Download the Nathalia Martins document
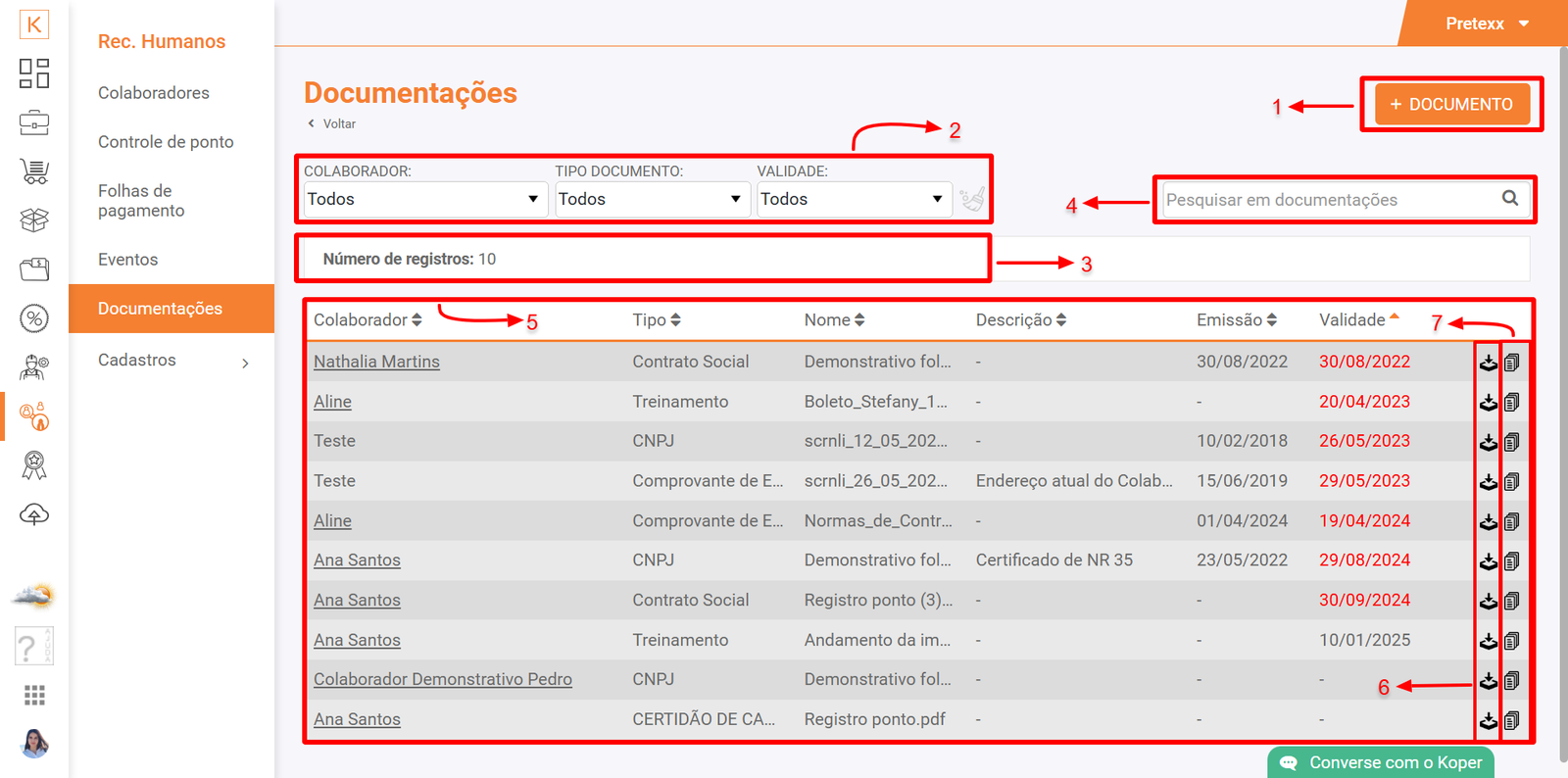Viewport: 1568px width, 778px height. pyautogui.click(x=1488, y=363)
